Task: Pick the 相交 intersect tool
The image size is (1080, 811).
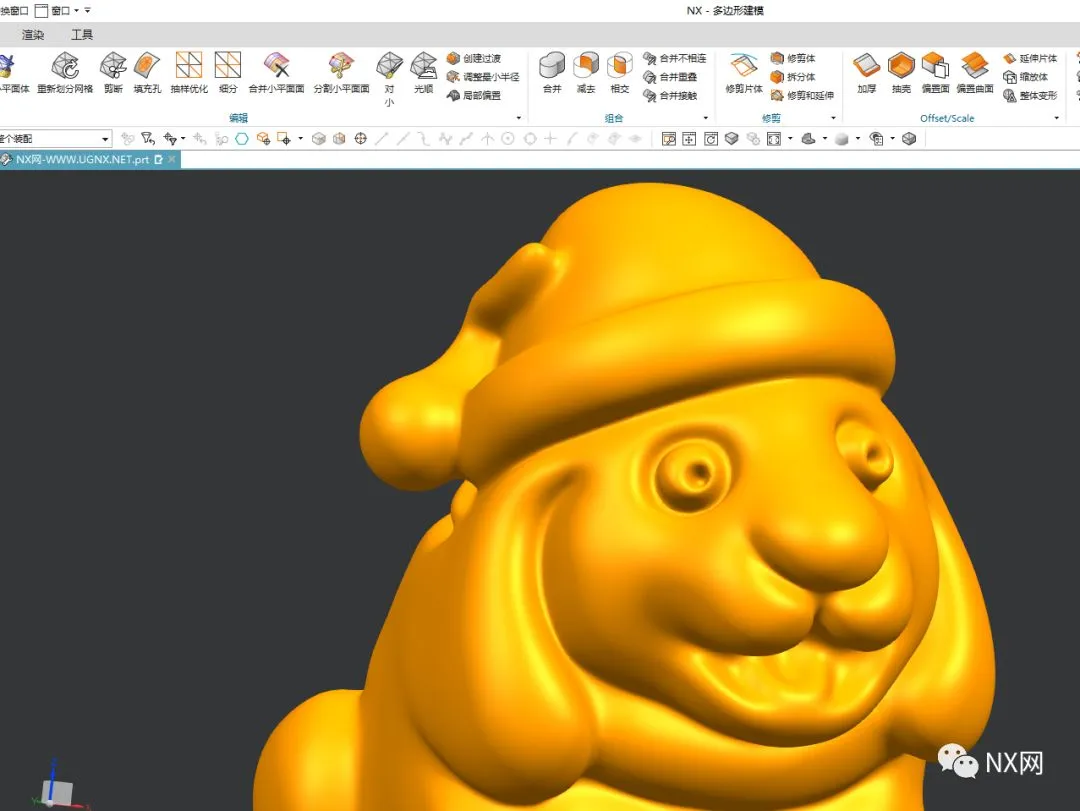Action: (x=619, y=72)
